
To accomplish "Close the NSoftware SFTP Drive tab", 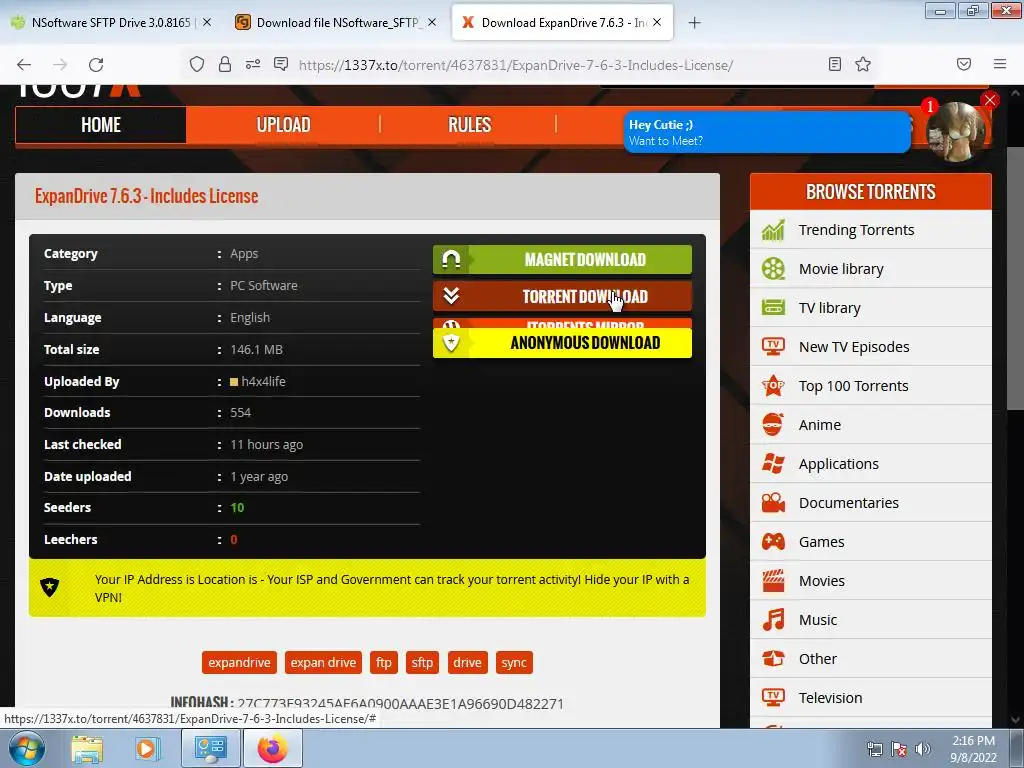I will coord(207,22).
